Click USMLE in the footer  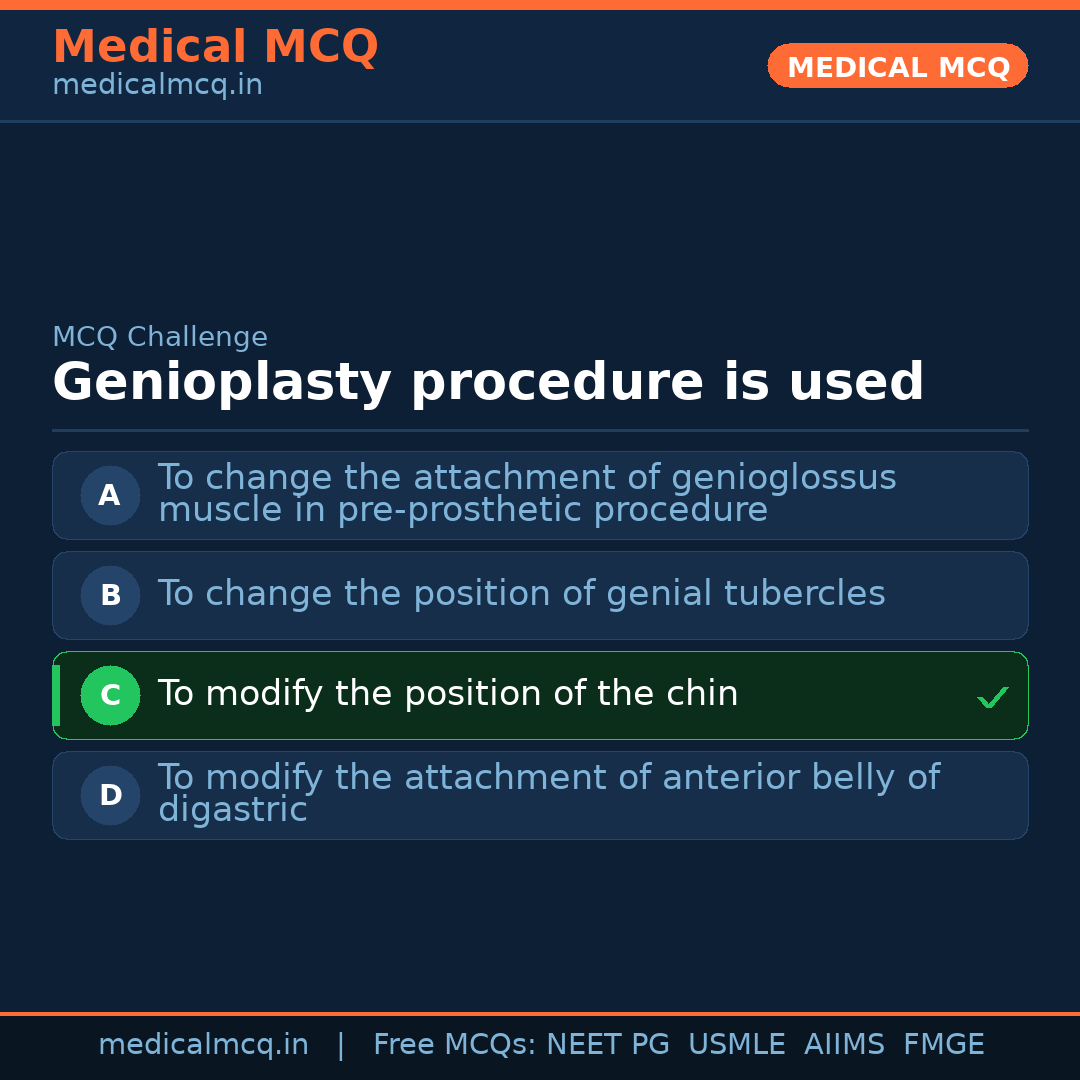(736, 1045)
